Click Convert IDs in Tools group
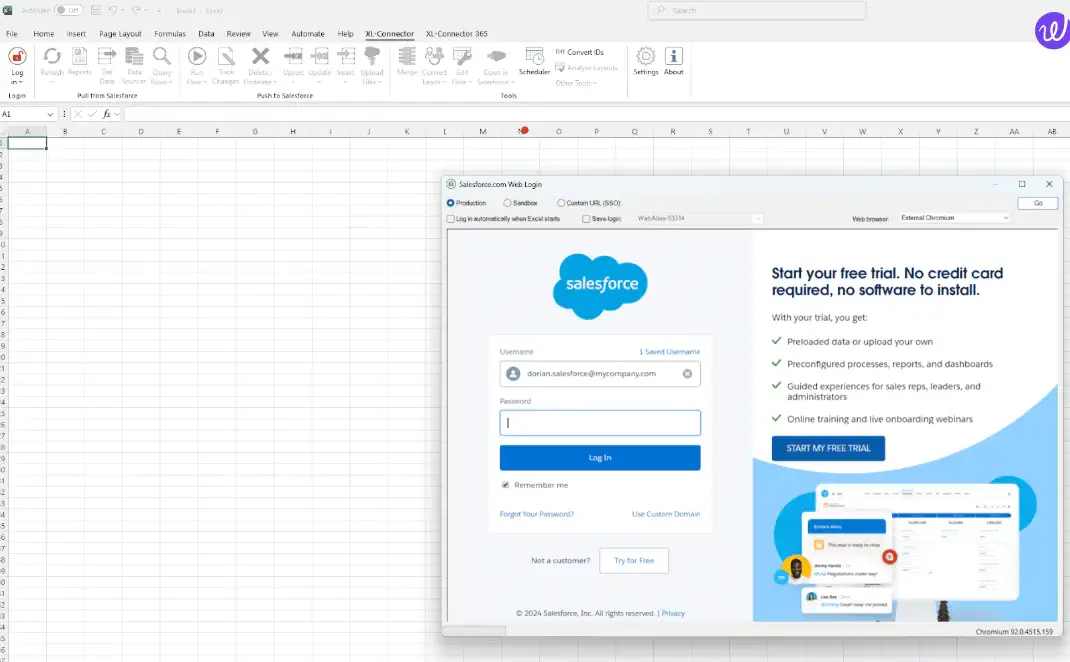The width and height of the screenshot is (1070, 662). [579, 52]
